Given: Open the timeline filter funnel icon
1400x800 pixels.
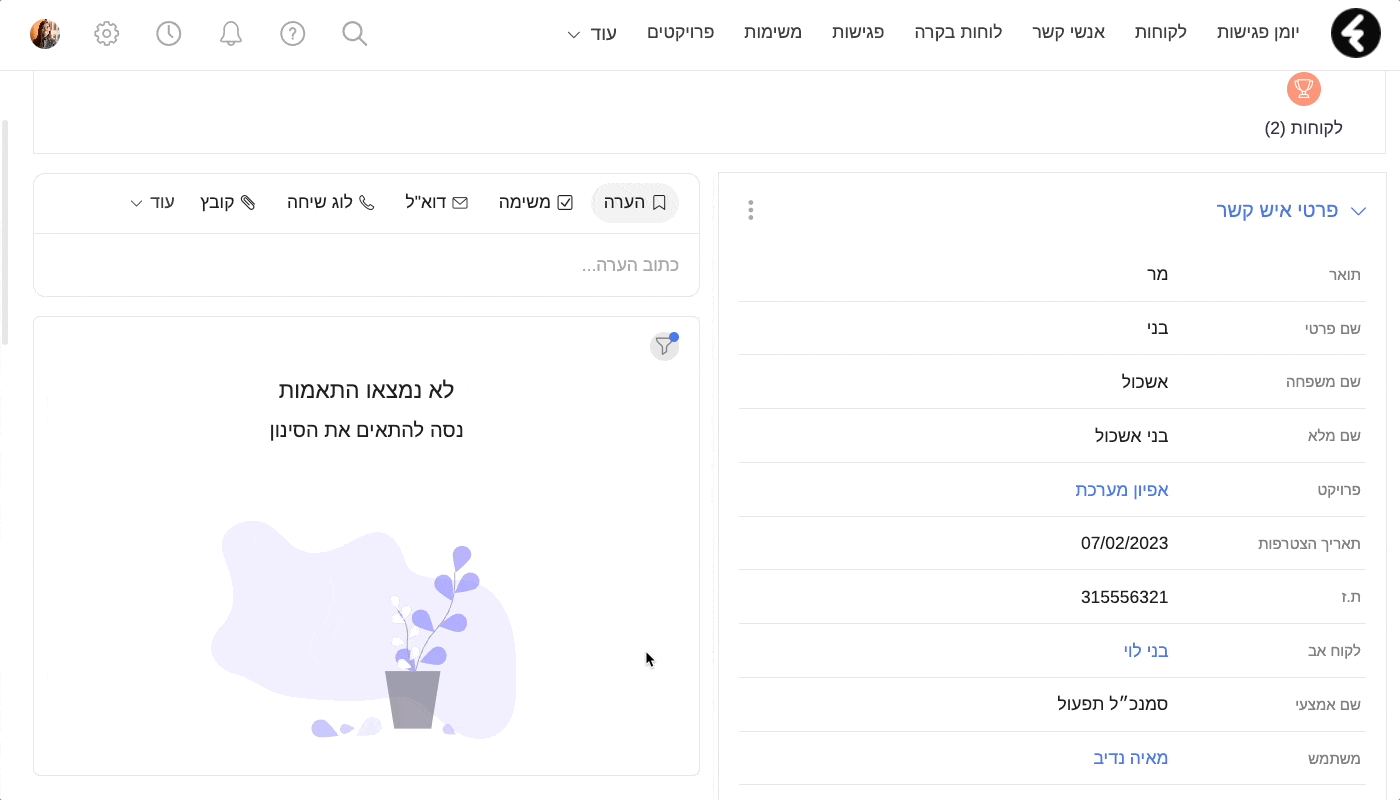Looking at the screenshot, I should (x=664, y=346).
